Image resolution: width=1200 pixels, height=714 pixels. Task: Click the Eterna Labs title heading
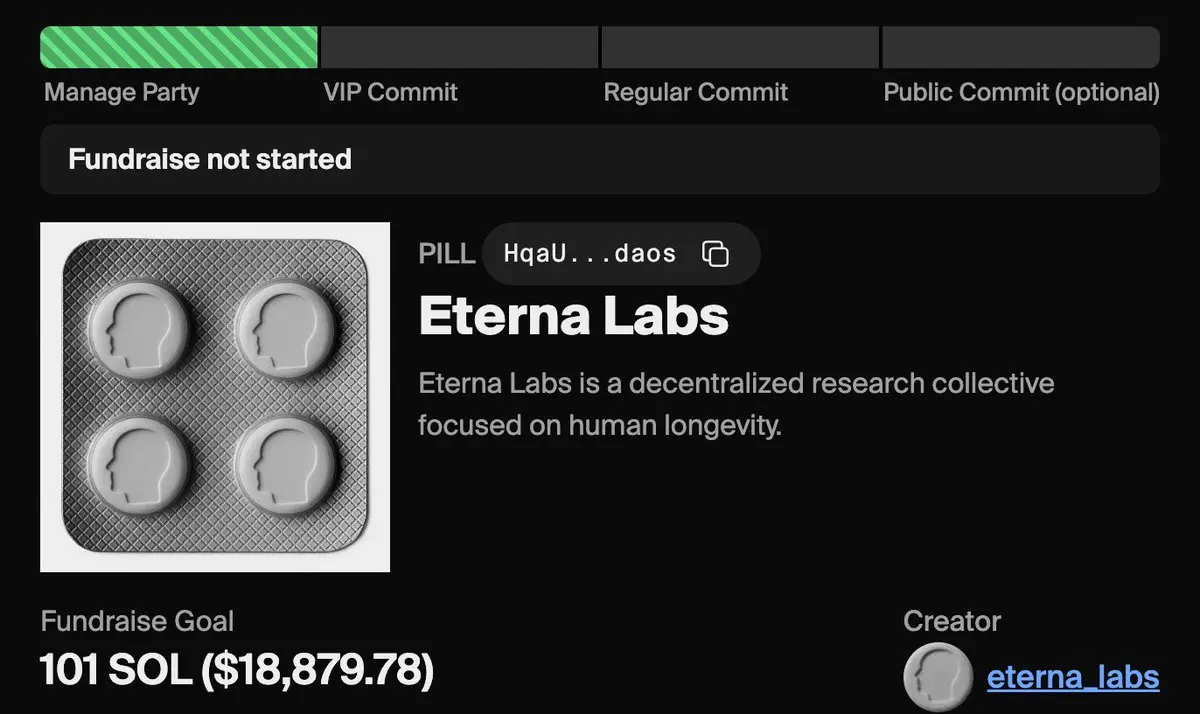[x=574, y=316]
